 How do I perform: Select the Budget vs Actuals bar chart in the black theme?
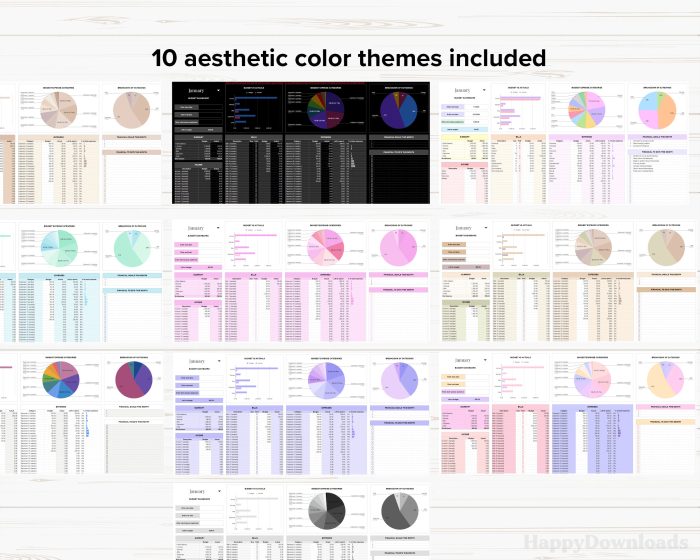252,110
